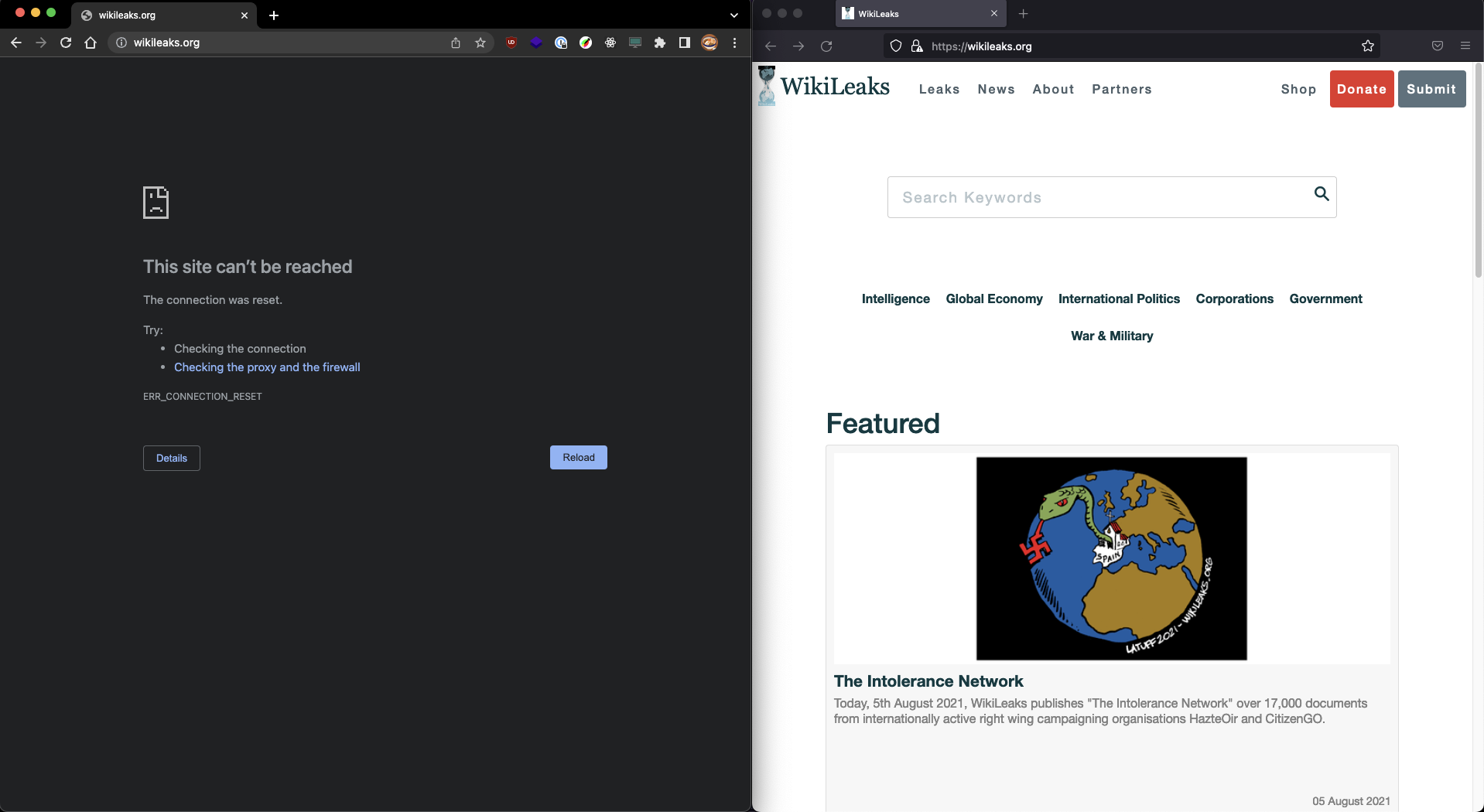Screen dimensions: 1484x812
Task: Open the purple stacked layers extension
Action: 536,43
